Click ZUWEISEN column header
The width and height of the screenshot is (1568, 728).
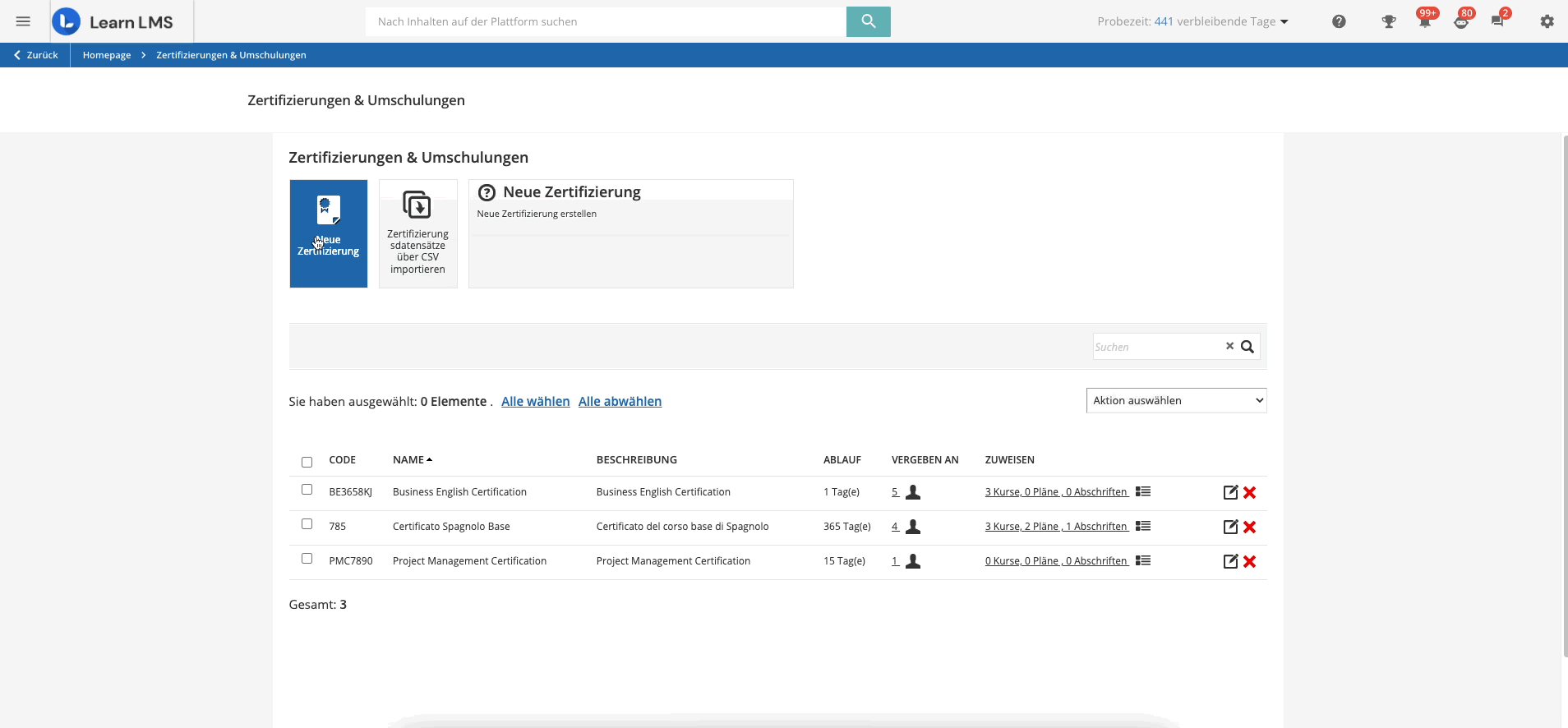coord(1009,460)
